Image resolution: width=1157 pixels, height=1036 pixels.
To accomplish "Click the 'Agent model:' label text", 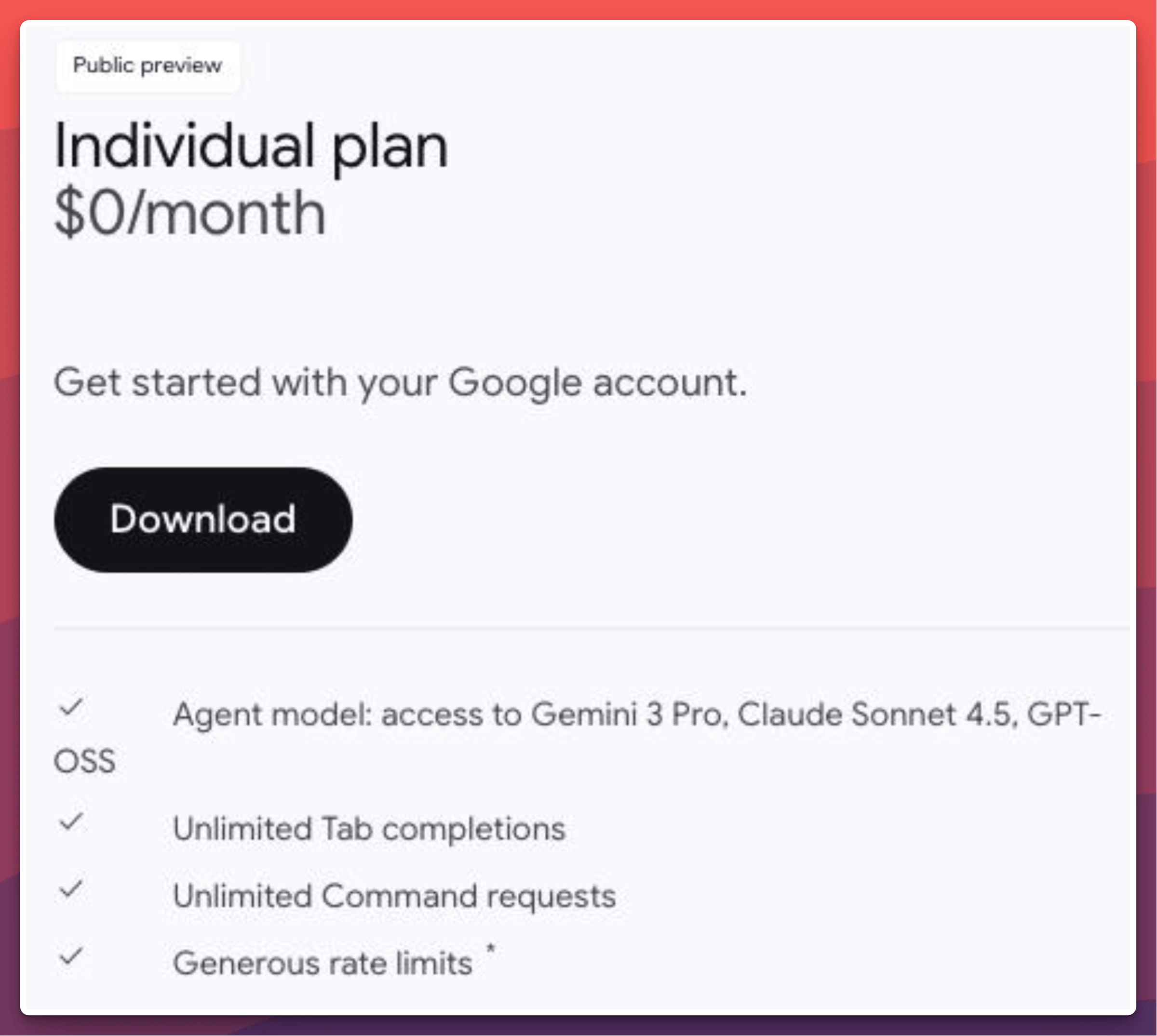I will (x=272, y=714).
